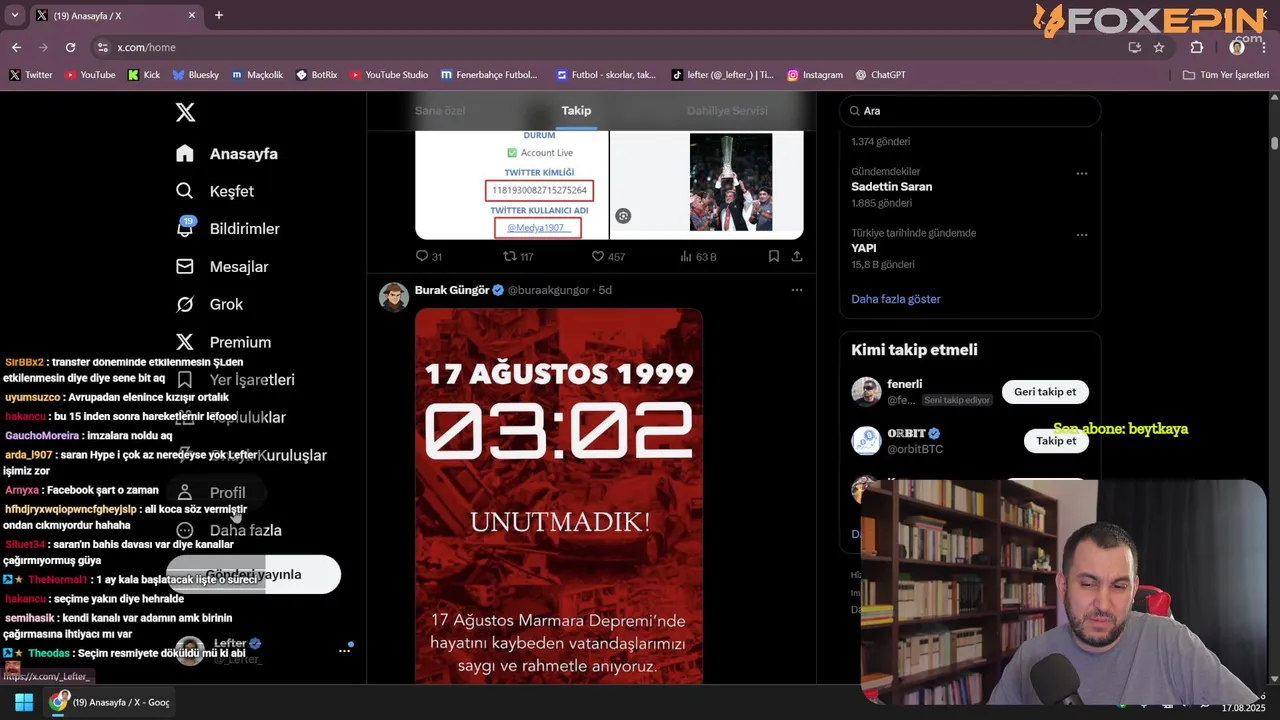Click the X logo in the sidebar
Image resolution: width=1280 pixels, height=720 pixels.
(x=185, y=112)
